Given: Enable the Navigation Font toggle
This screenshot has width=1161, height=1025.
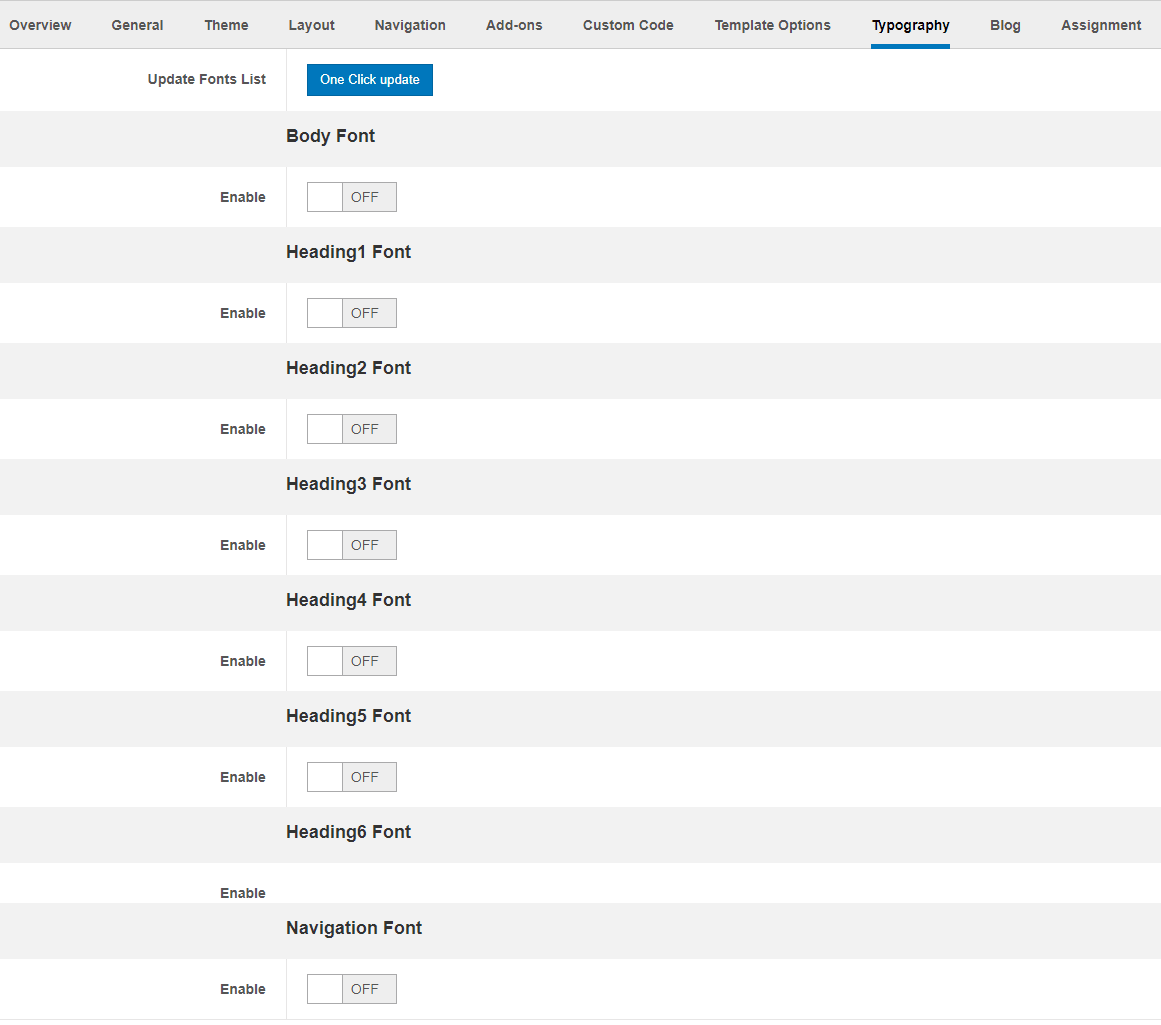Looking at the screenshot, I should pos(351,989).
